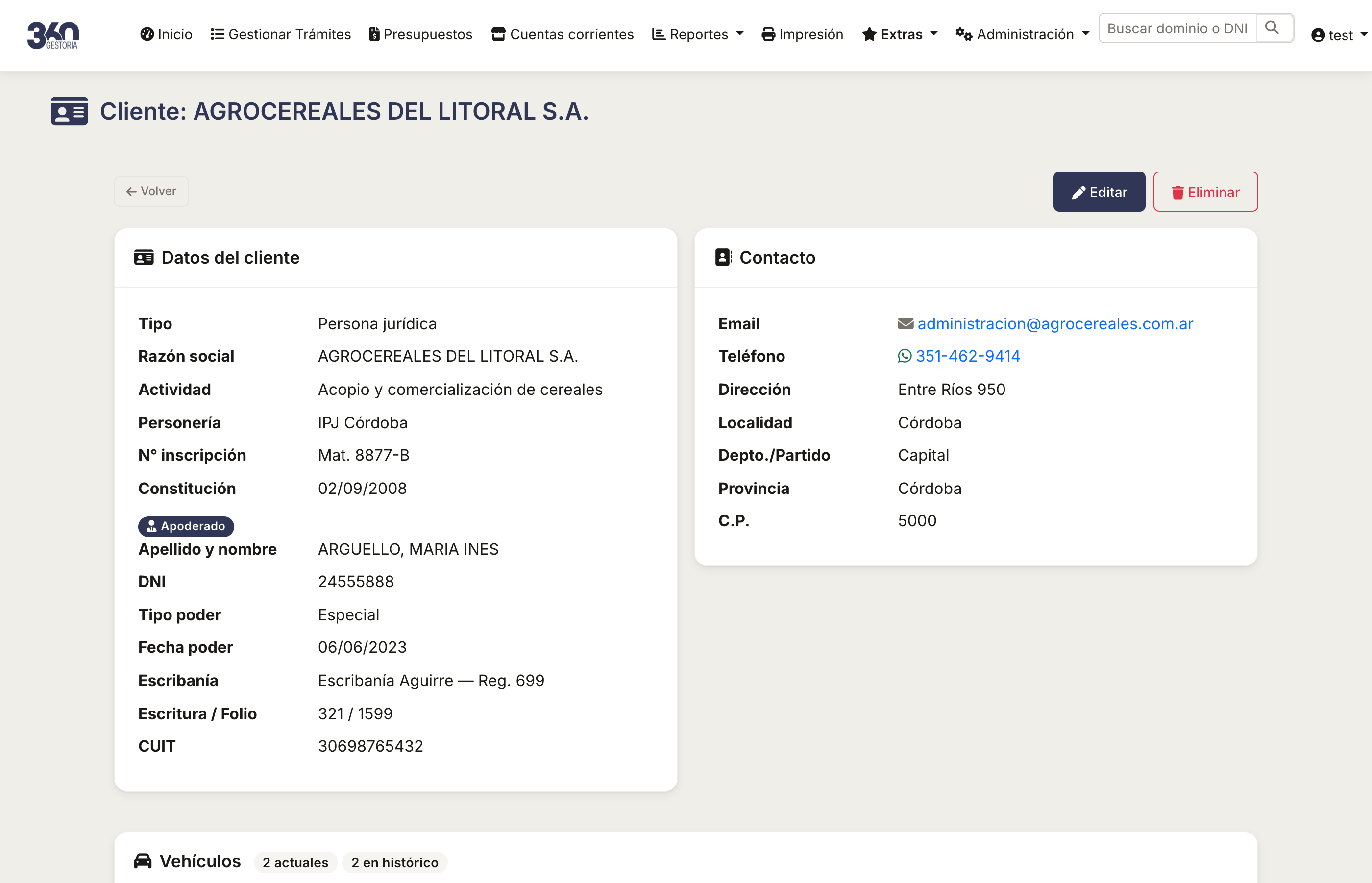1372x883 pixels.
Task: Click the Fecha poder date 06/06/2023
Action: click(x=362, y=647)
